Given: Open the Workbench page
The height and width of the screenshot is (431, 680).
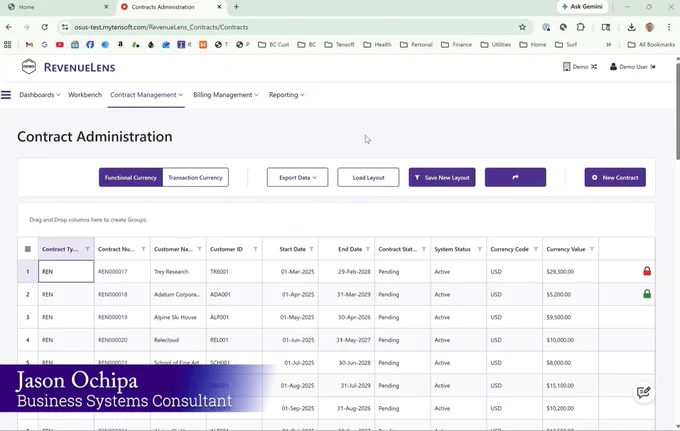Looking at the screenshot, I should 85,95.
